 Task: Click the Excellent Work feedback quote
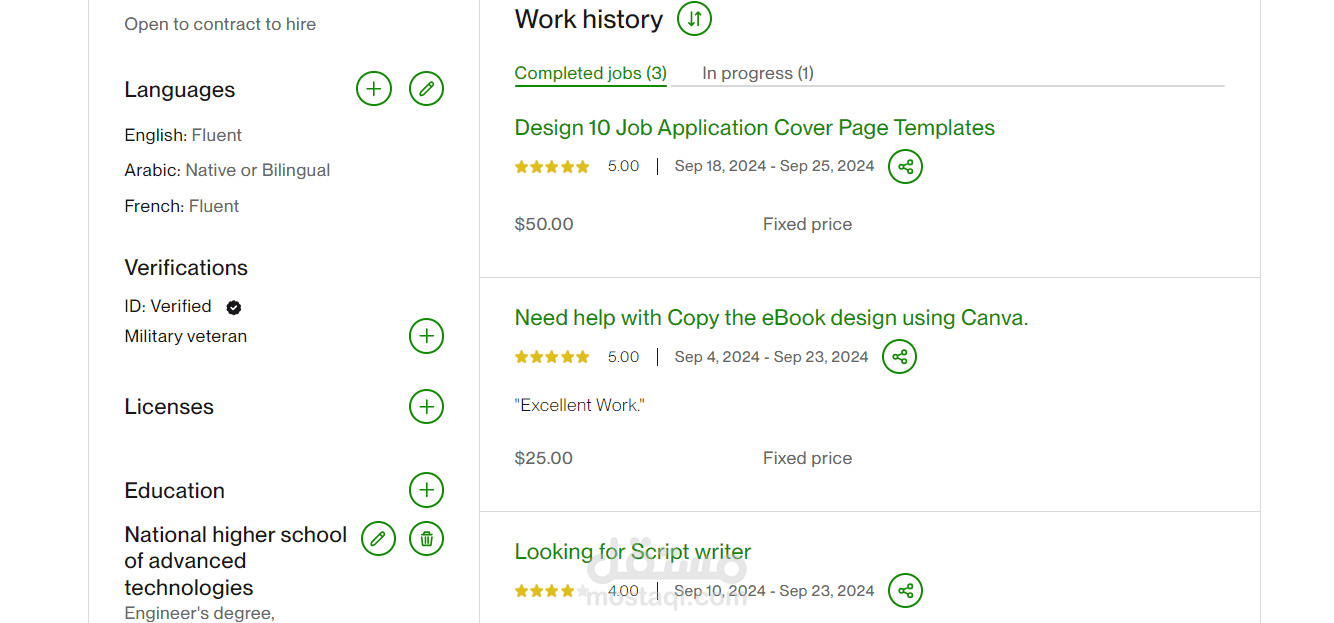(579, 405)
